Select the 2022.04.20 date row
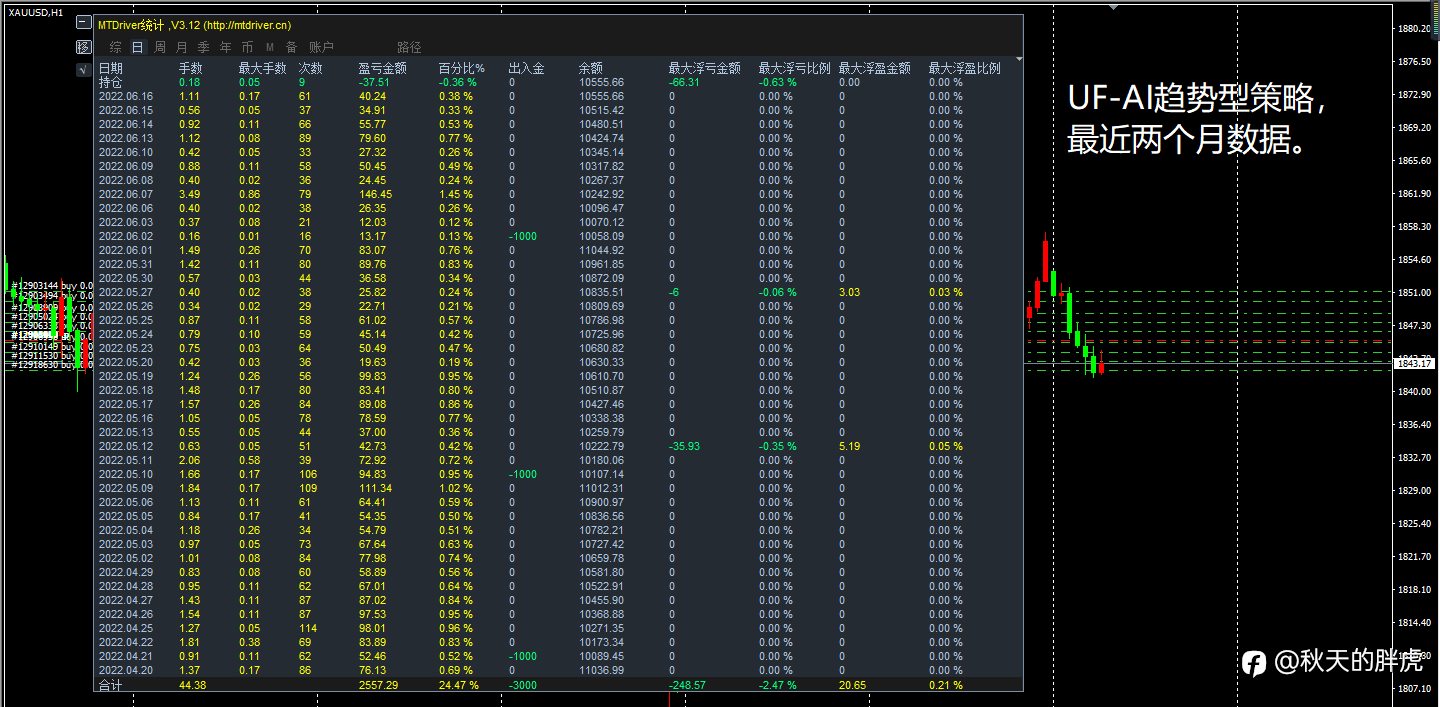The height and width of the screenshot is (707, 1440). (x=125, y=670)
